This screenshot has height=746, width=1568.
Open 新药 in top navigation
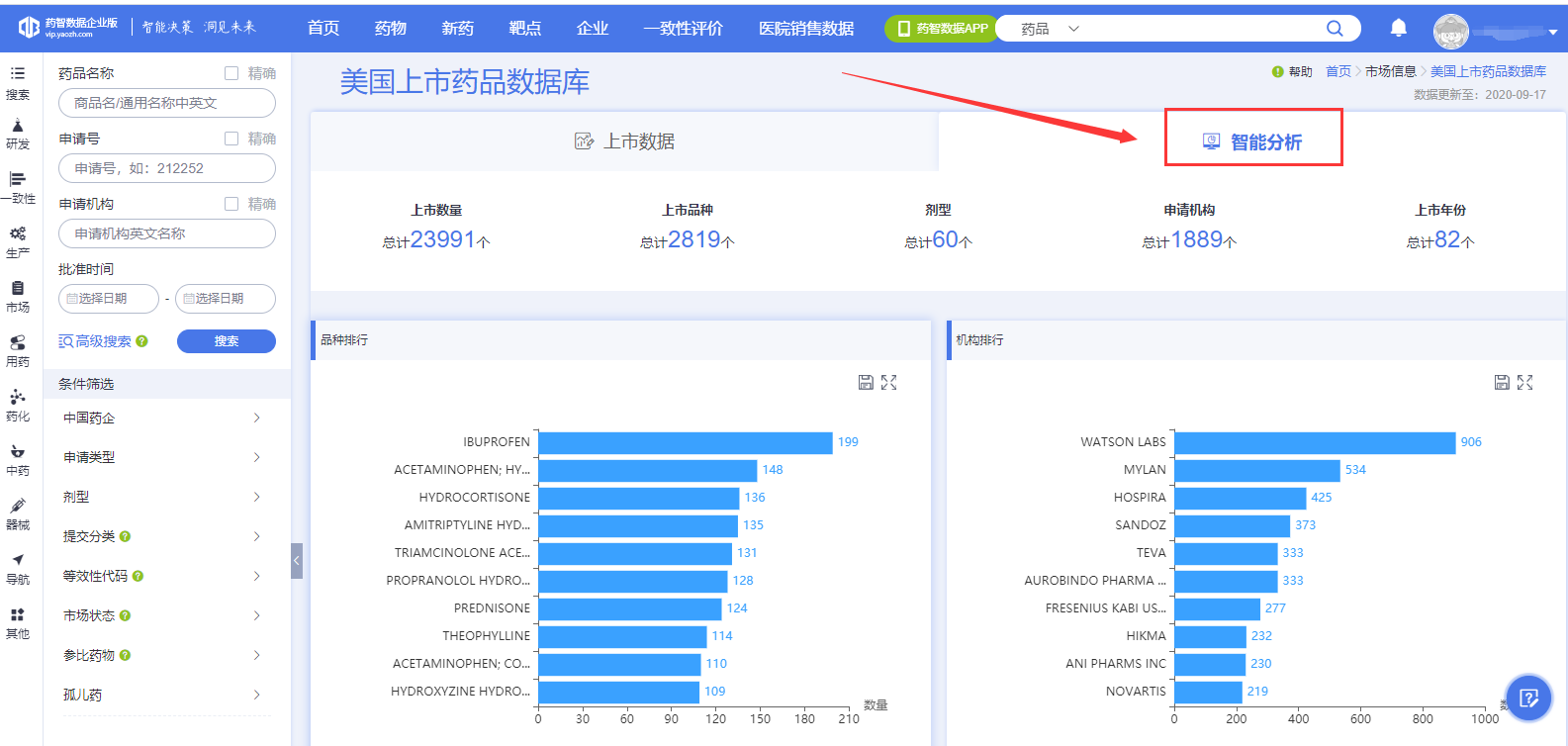tap(458, 28)
